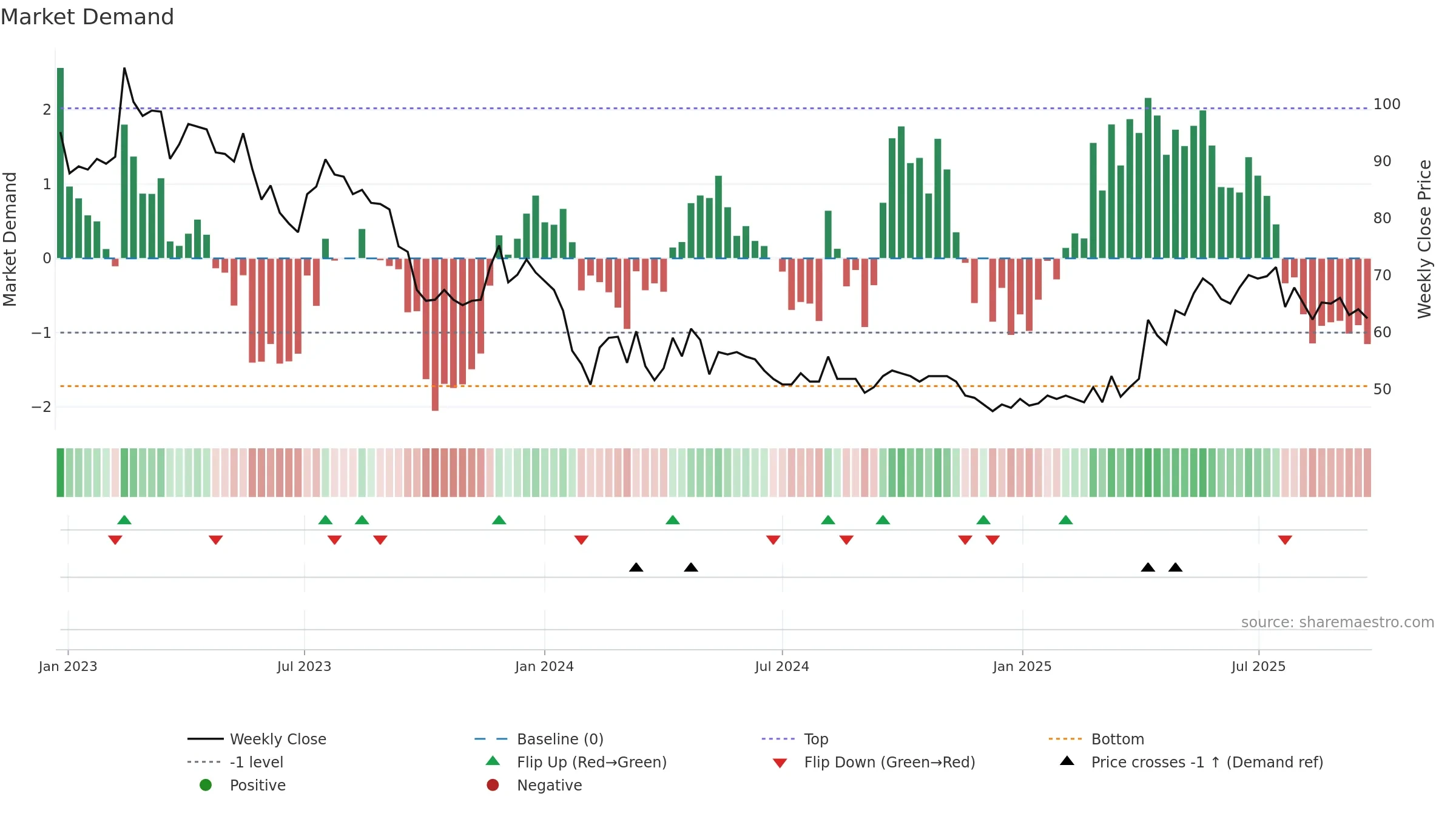The width and height of the screenshot is (1456, 819).
Task: Click the Jul 2025 axis label
Action: point(1259,667)
